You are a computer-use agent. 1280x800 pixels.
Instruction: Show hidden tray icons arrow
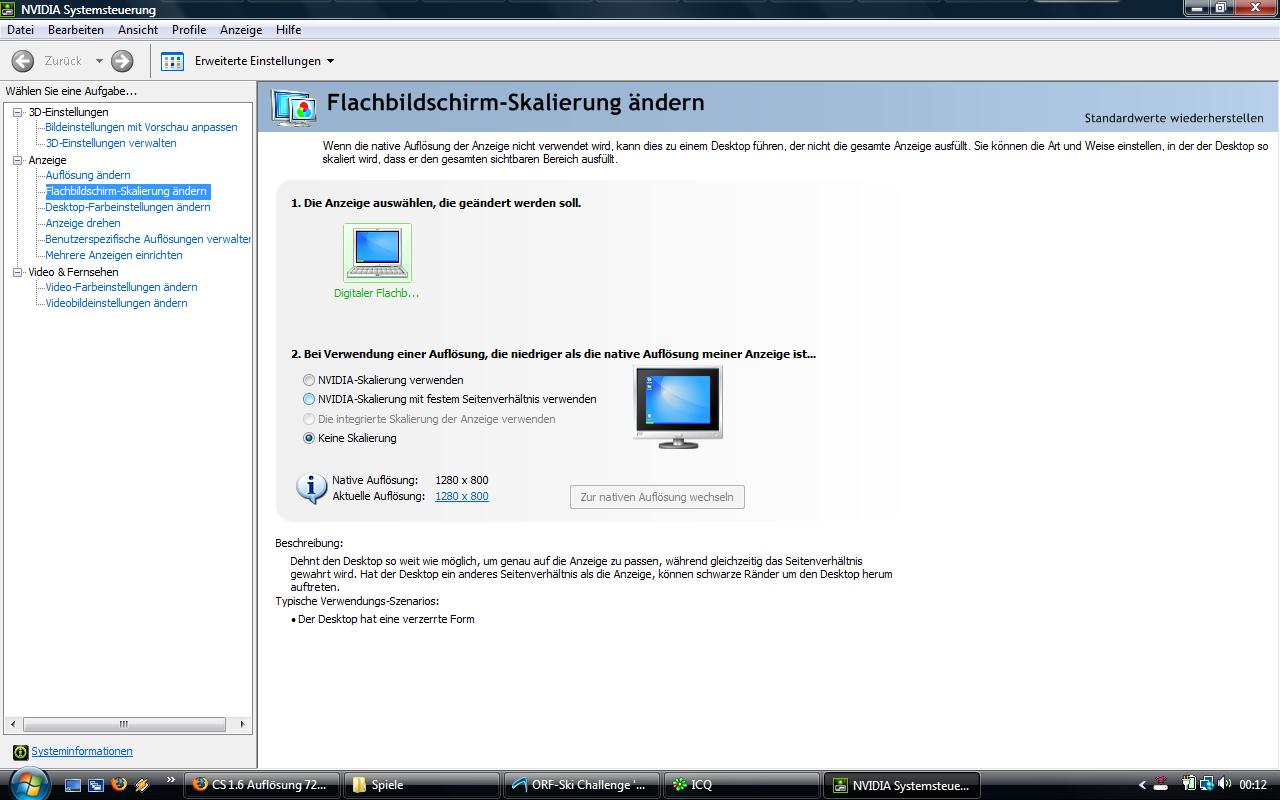coord(1143,785)
